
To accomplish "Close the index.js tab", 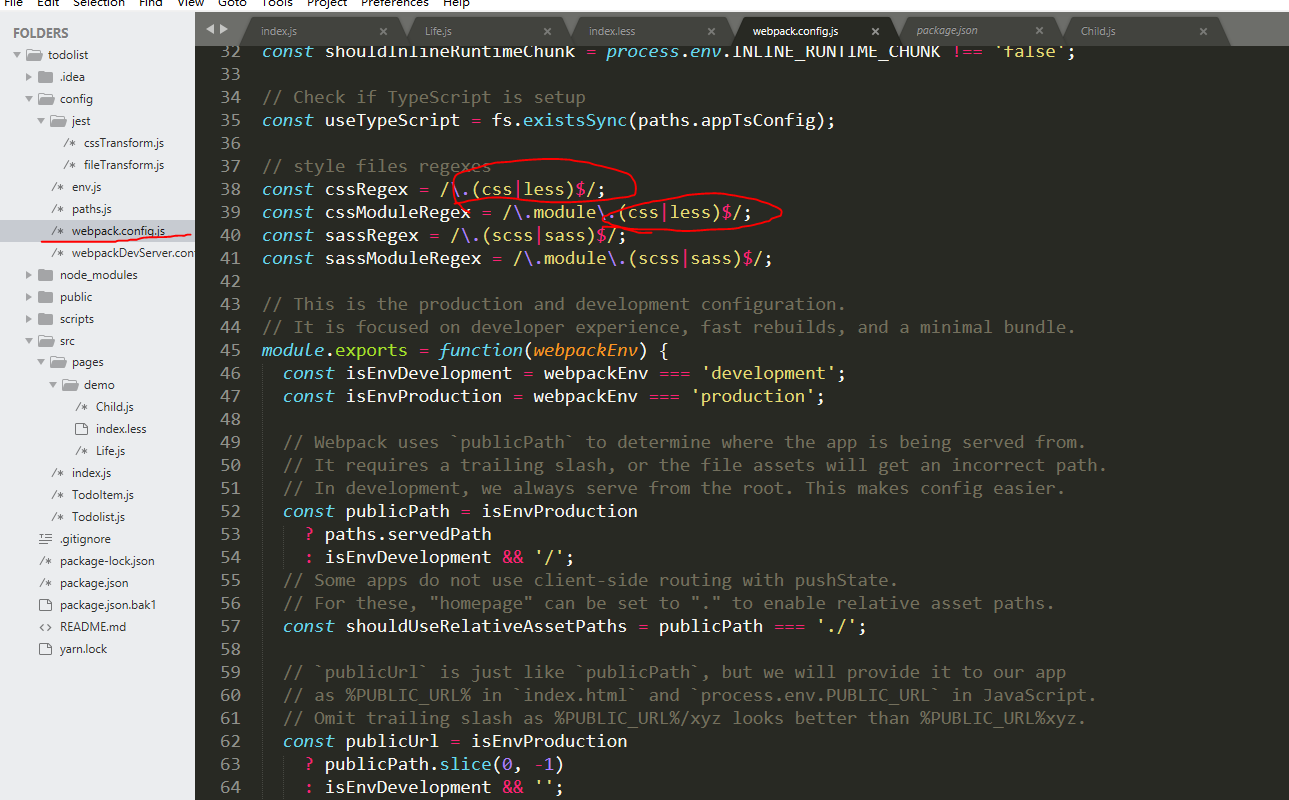I will coord(383,32).
